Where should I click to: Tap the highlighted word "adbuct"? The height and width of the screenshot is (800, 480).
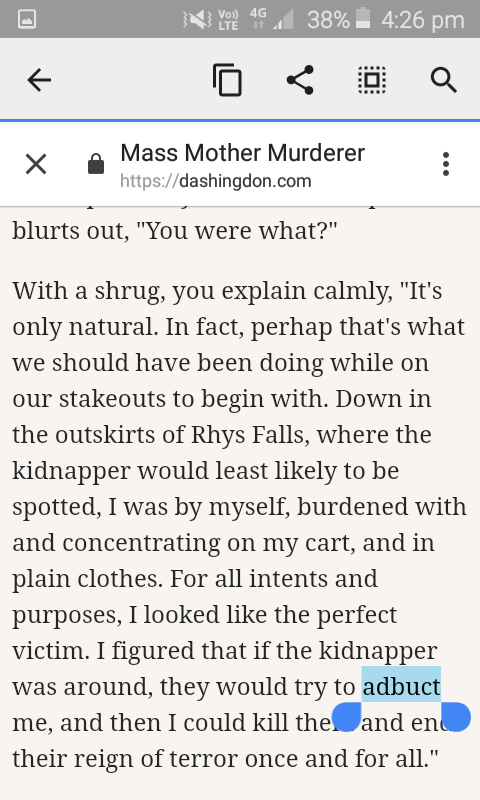(401, 686)
